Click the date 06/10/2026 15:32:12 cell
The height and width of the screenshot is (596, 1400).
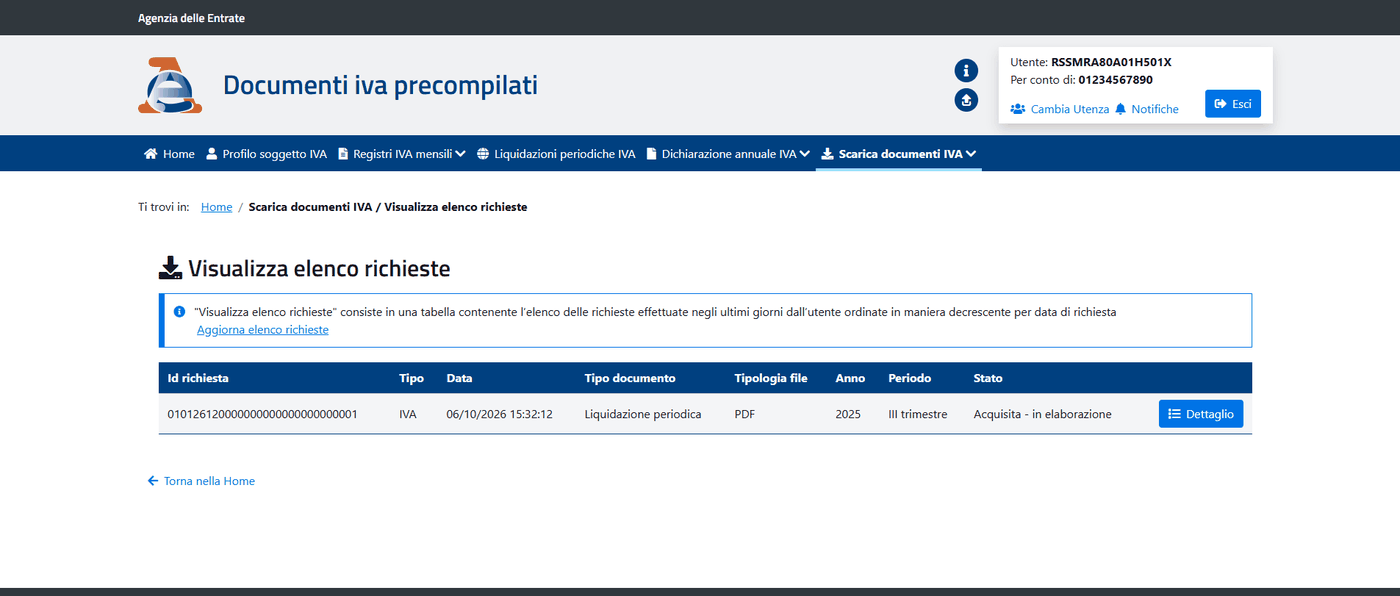499,414
